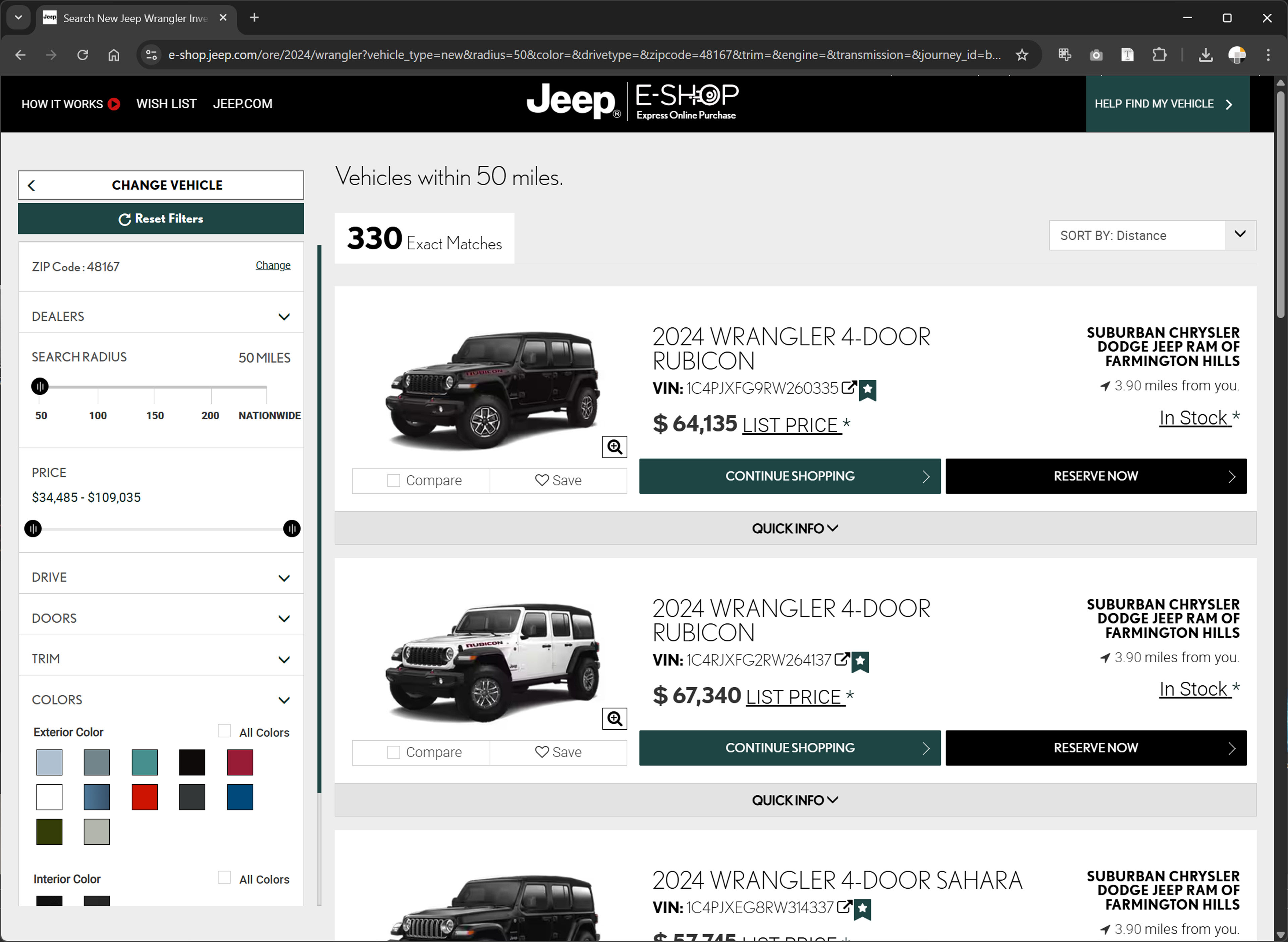Reload the page
This screenshot has width=1288, height=942.
click(x=83, y=55)
